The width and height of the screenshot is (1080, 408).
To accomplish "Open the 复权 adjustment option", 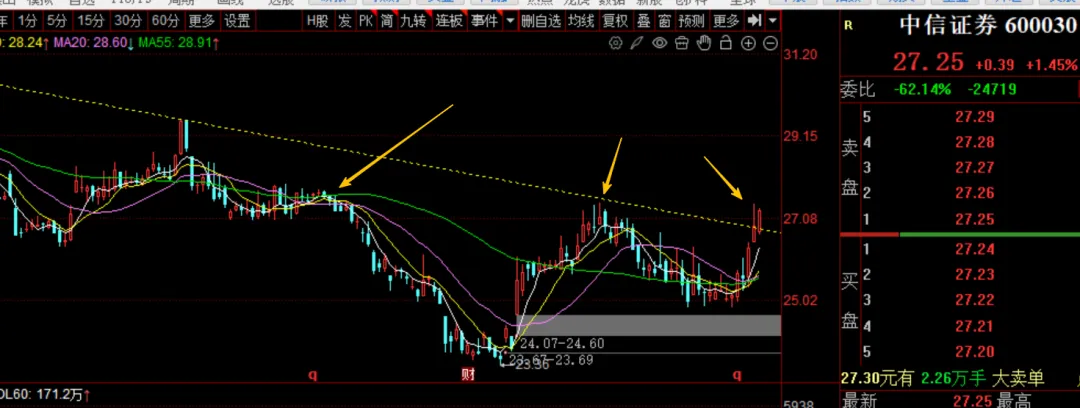I will (x=615, y=21).
